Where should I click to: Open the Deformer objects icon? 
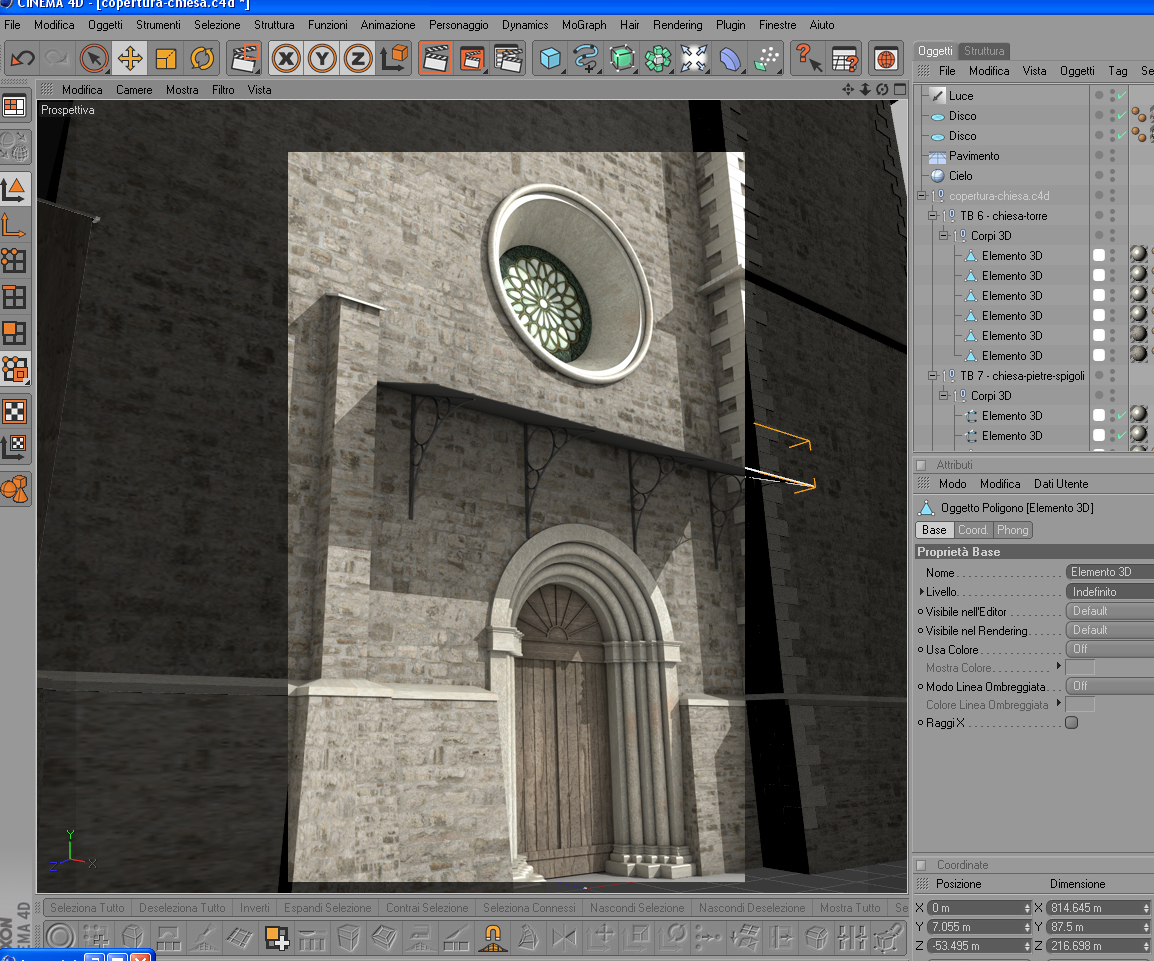point(730,58)
